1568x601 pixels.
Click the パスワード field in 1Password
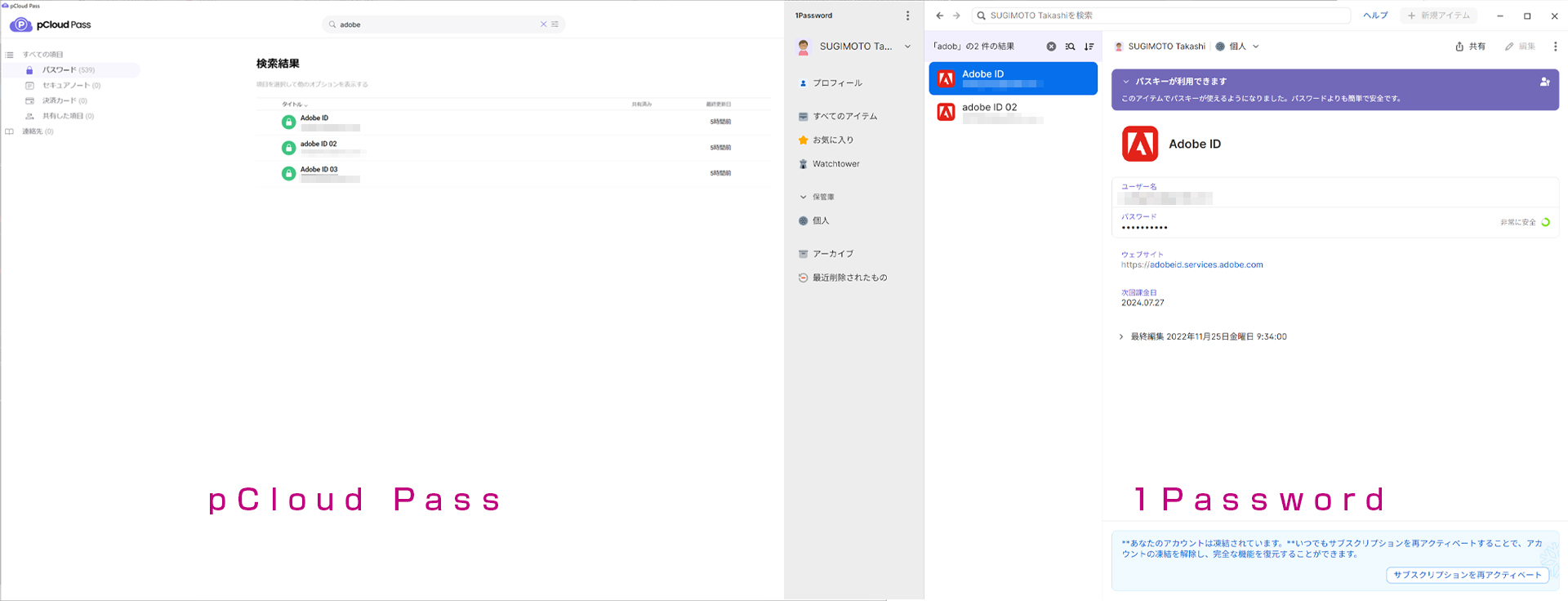coord(1335,222)
